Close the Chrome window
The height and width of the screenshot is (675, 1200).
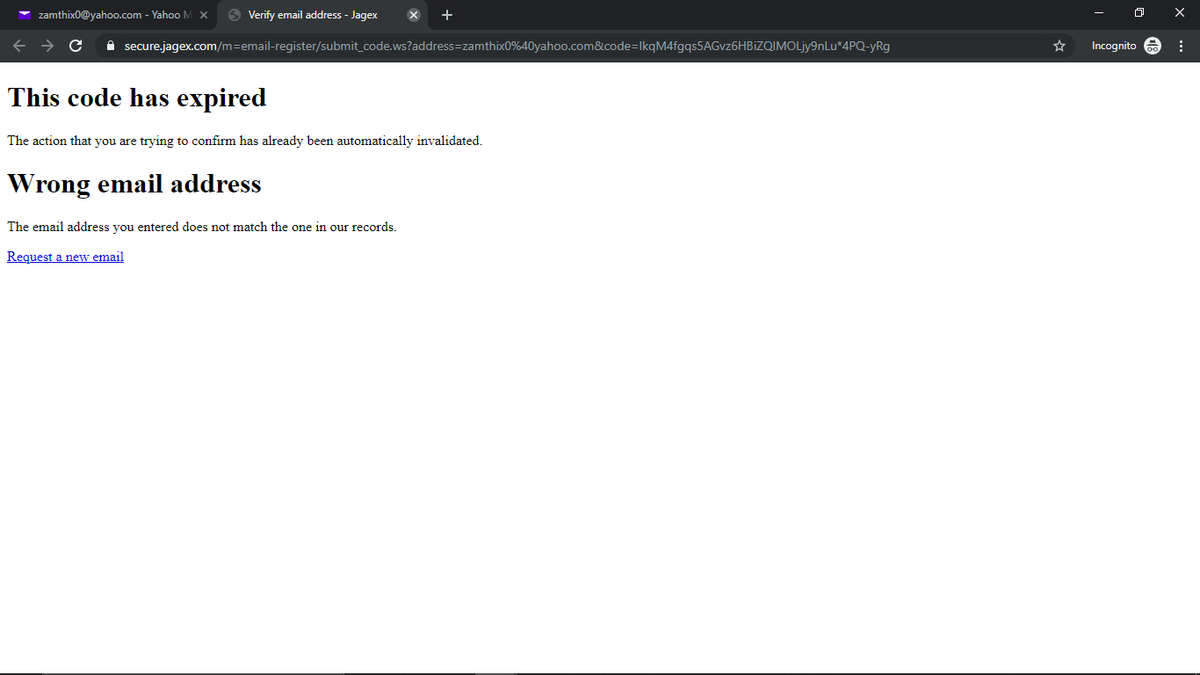[x=1179, y=14]
